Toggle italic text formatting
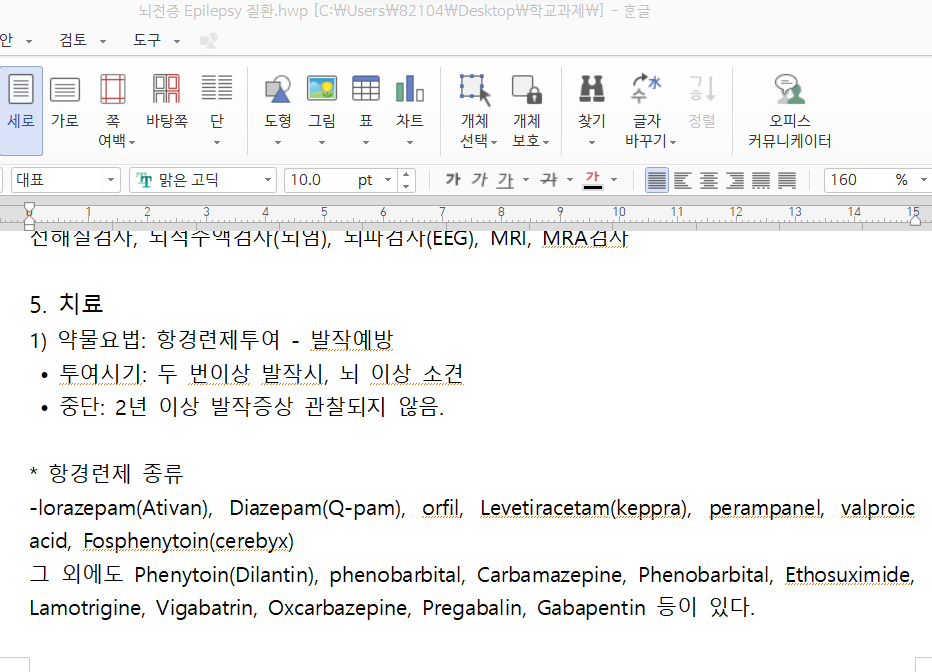The width and height of the screenshot is (932, 672). click(x=479, y=180)
